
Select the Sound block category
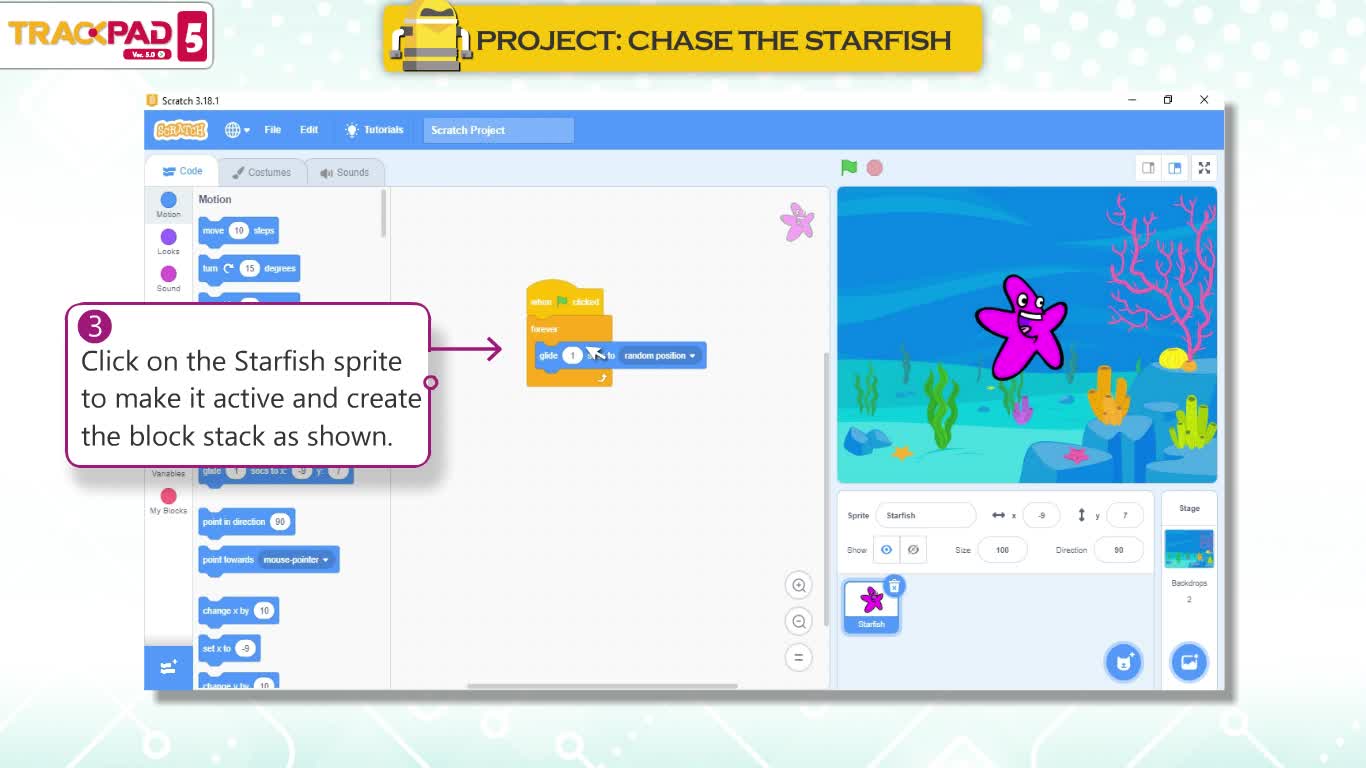[x=168, y=279]
